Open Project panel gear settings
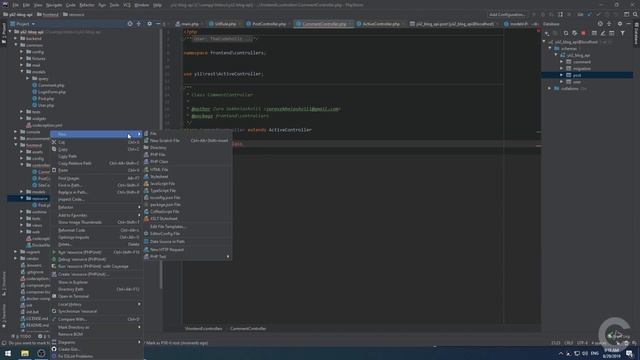Image resolution: width=640 pixels, height=360 pixels. coord(149,24)
